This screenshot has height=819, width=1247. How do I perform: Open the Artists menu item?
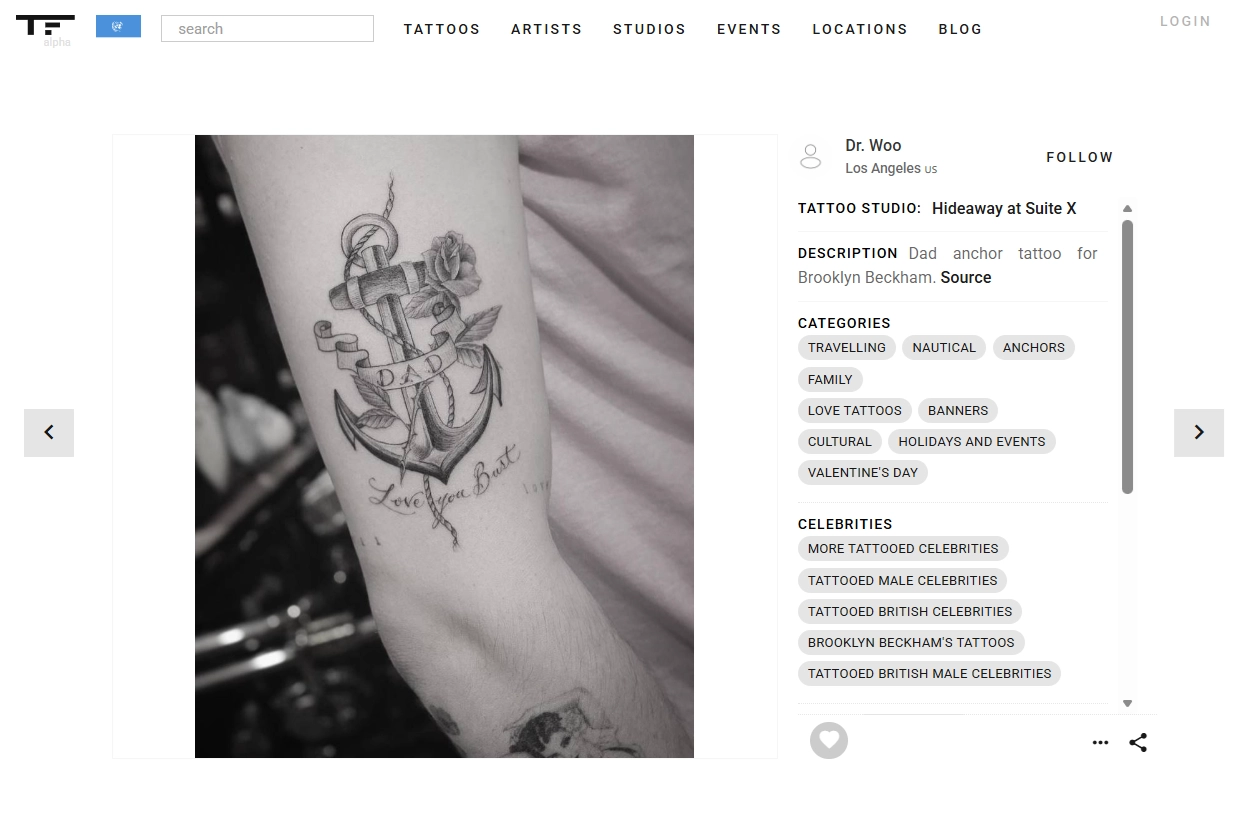click(546, 29)
